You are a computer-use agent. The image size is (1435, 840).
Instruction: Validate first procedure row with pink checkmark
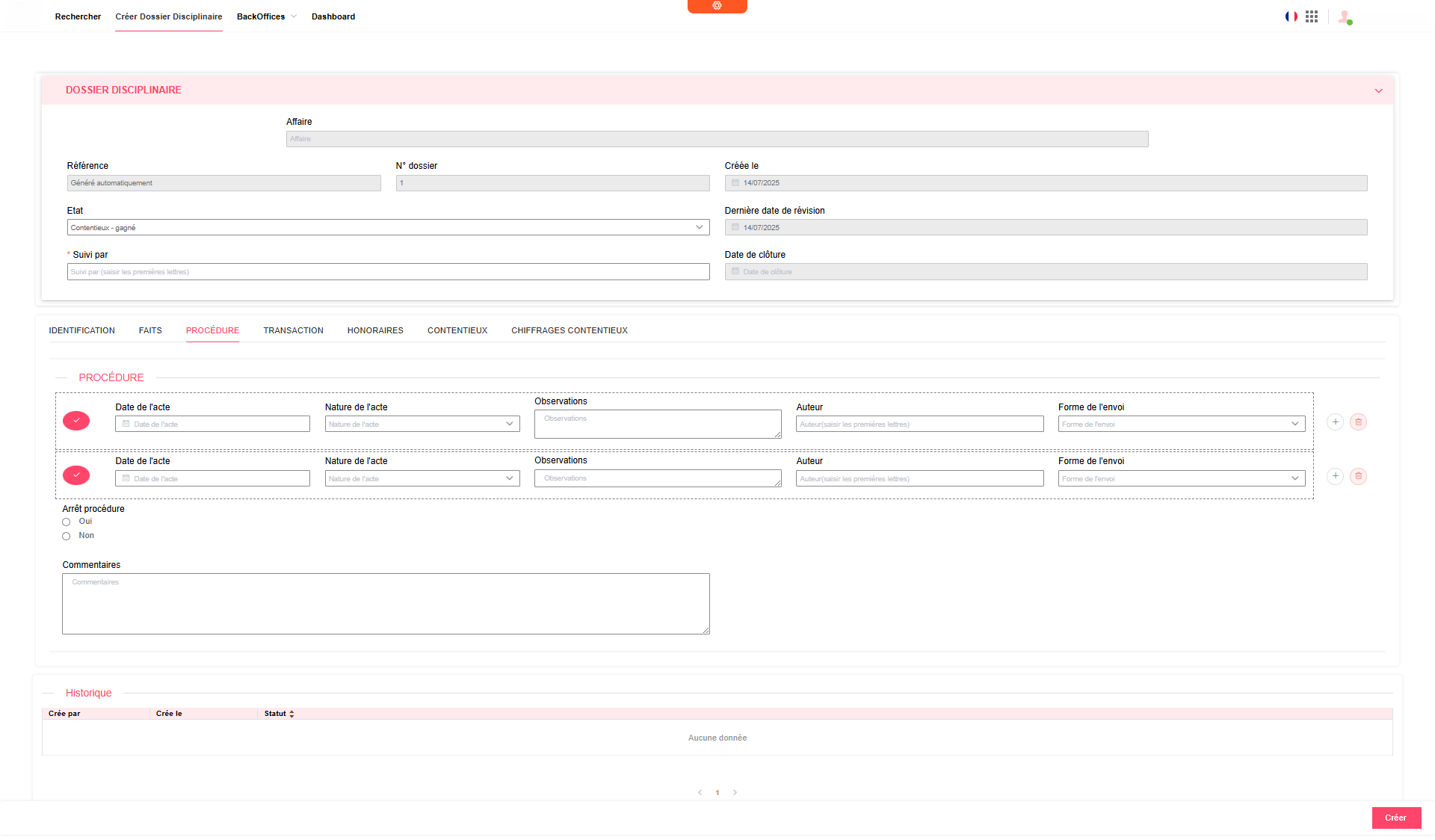point(76,421)
